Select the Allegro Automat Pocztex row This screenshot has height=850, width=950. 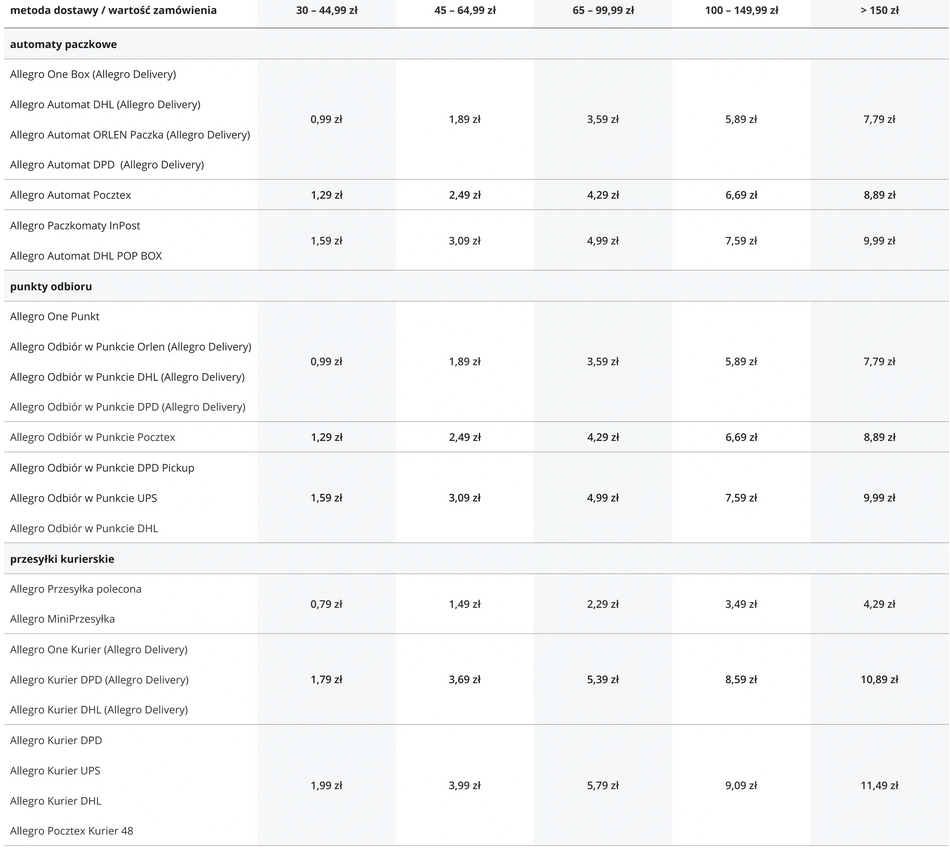70,195
